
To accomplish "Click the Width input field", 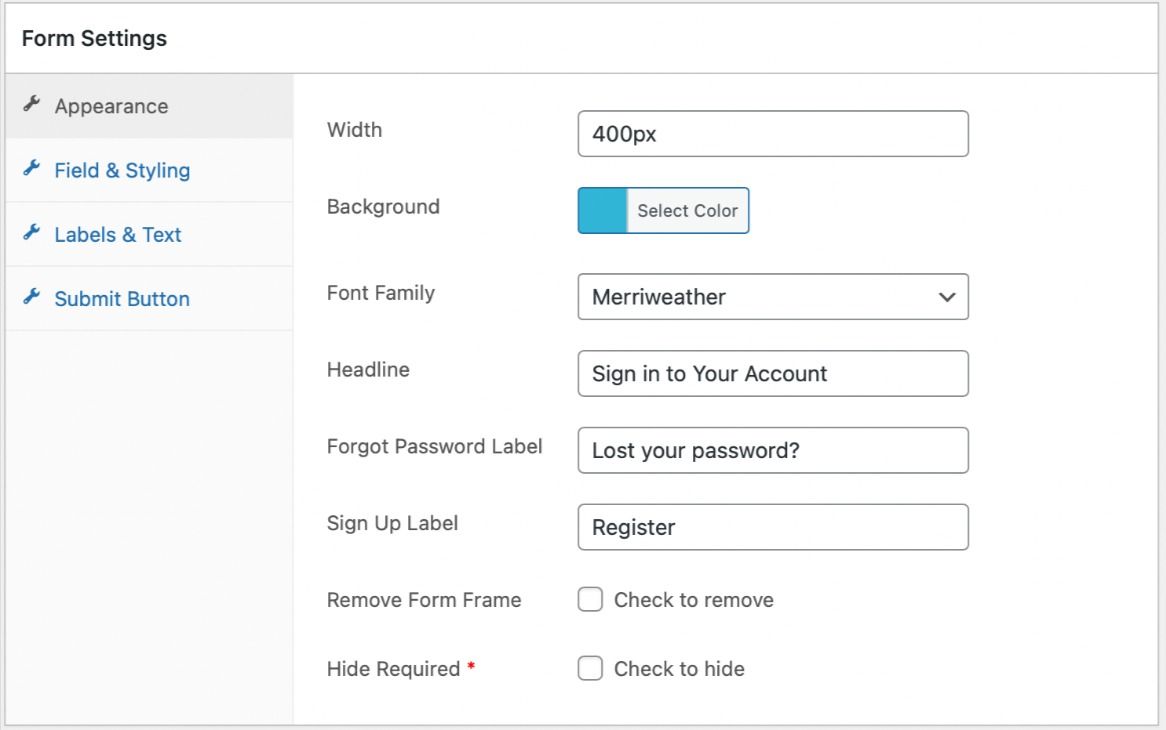I will click(772, 134).
